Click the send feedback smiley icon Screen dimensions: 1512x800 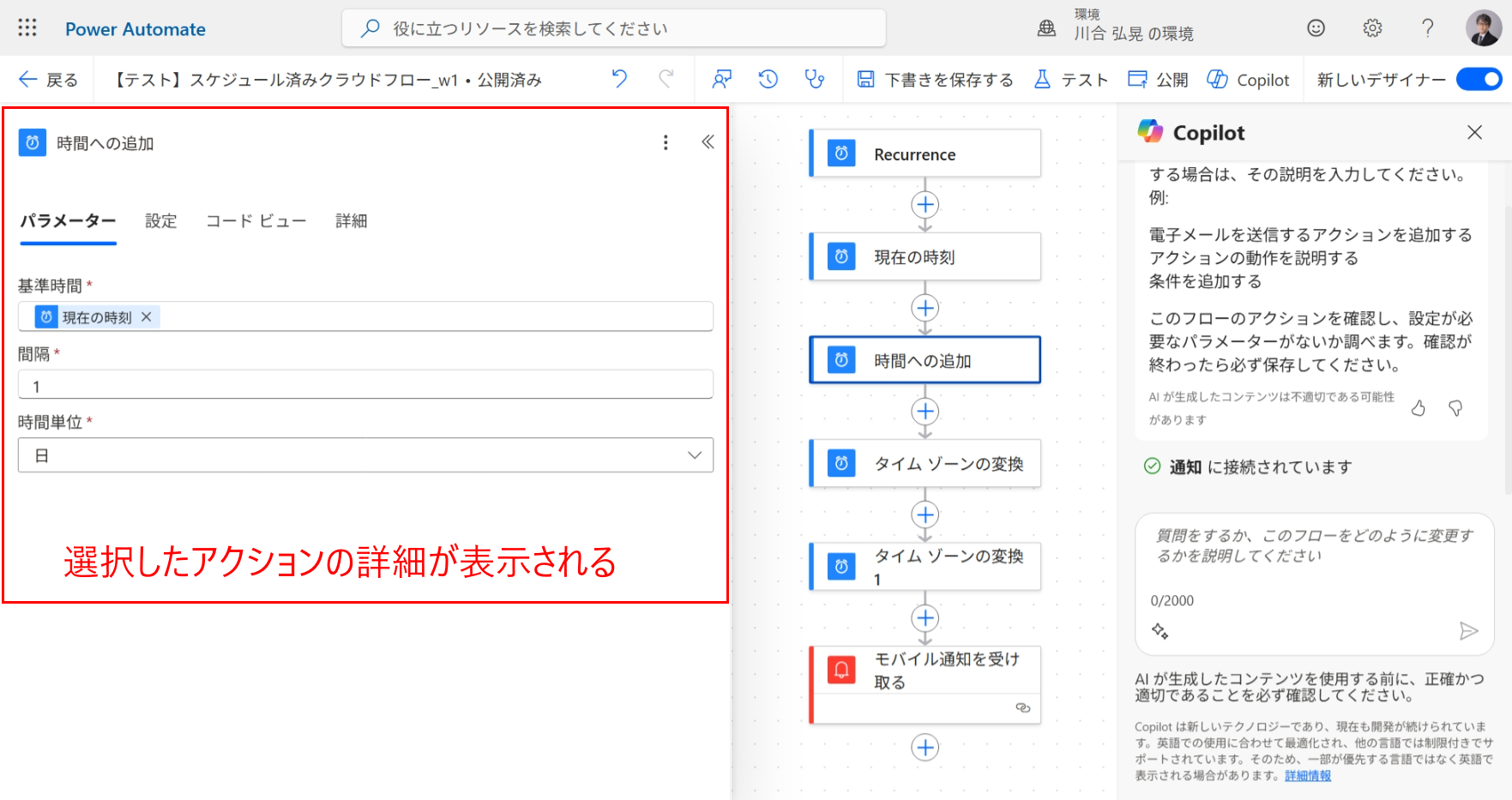coord(1316,28)
